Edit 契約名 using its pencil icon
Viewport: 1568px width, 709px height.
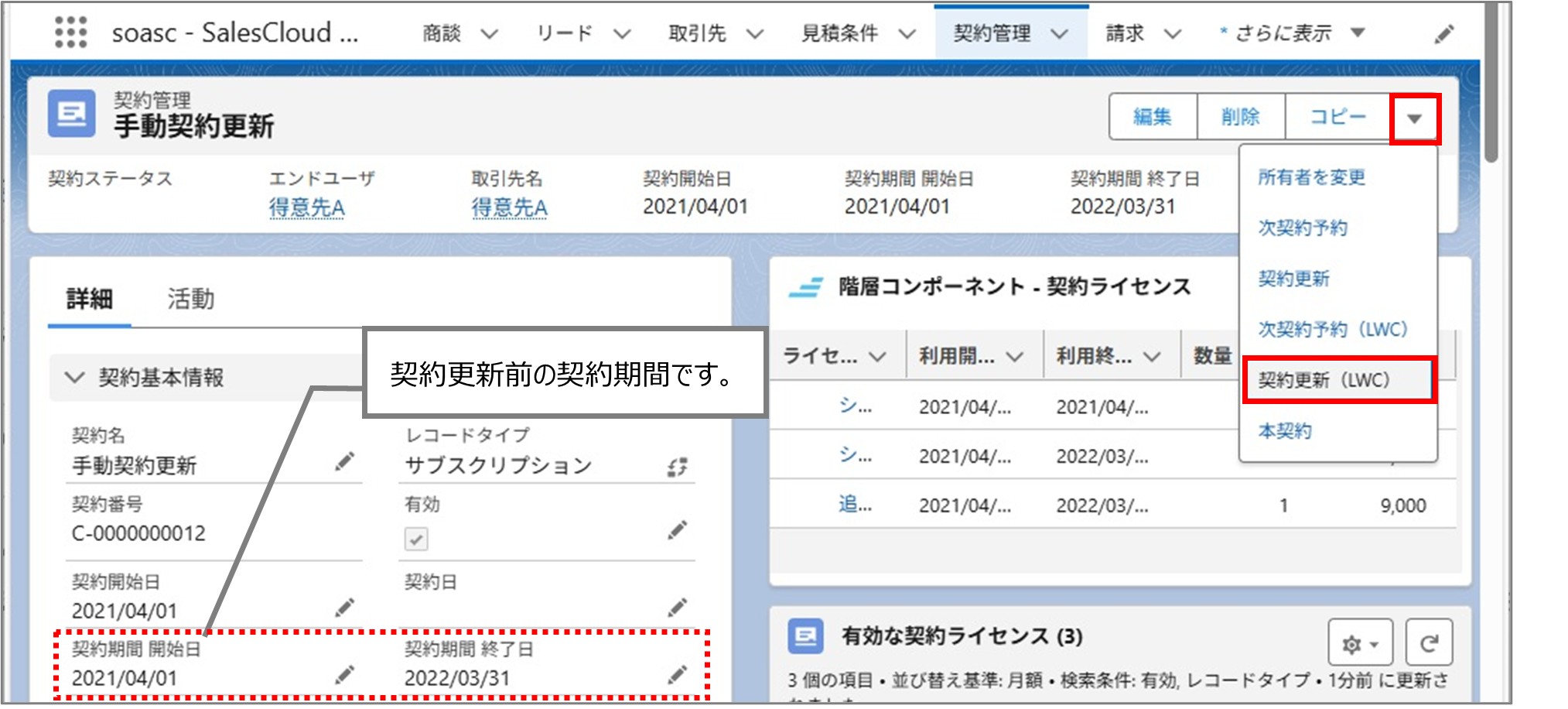(345, 461)
